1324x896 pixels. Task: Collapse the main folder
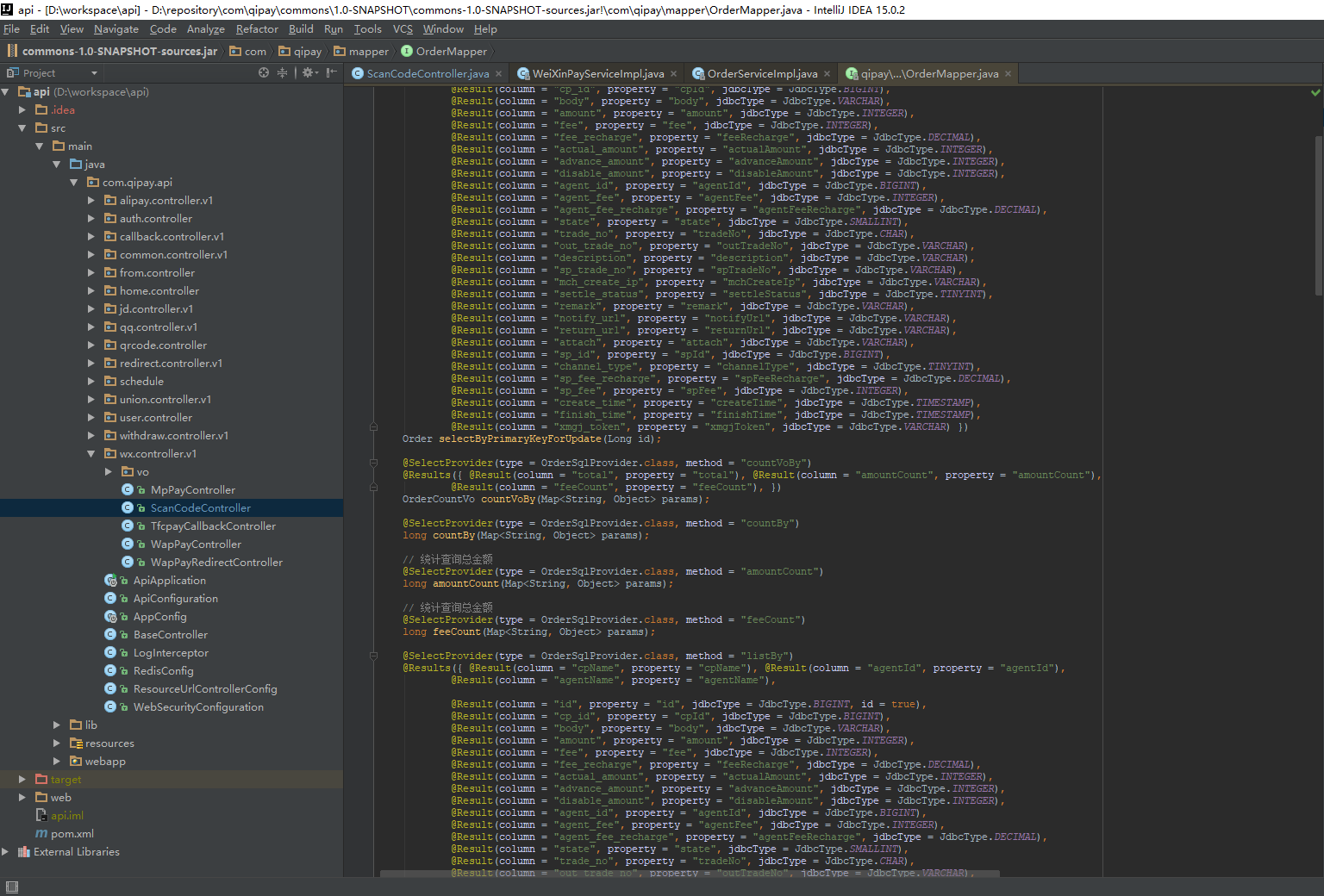pos(40,146)
